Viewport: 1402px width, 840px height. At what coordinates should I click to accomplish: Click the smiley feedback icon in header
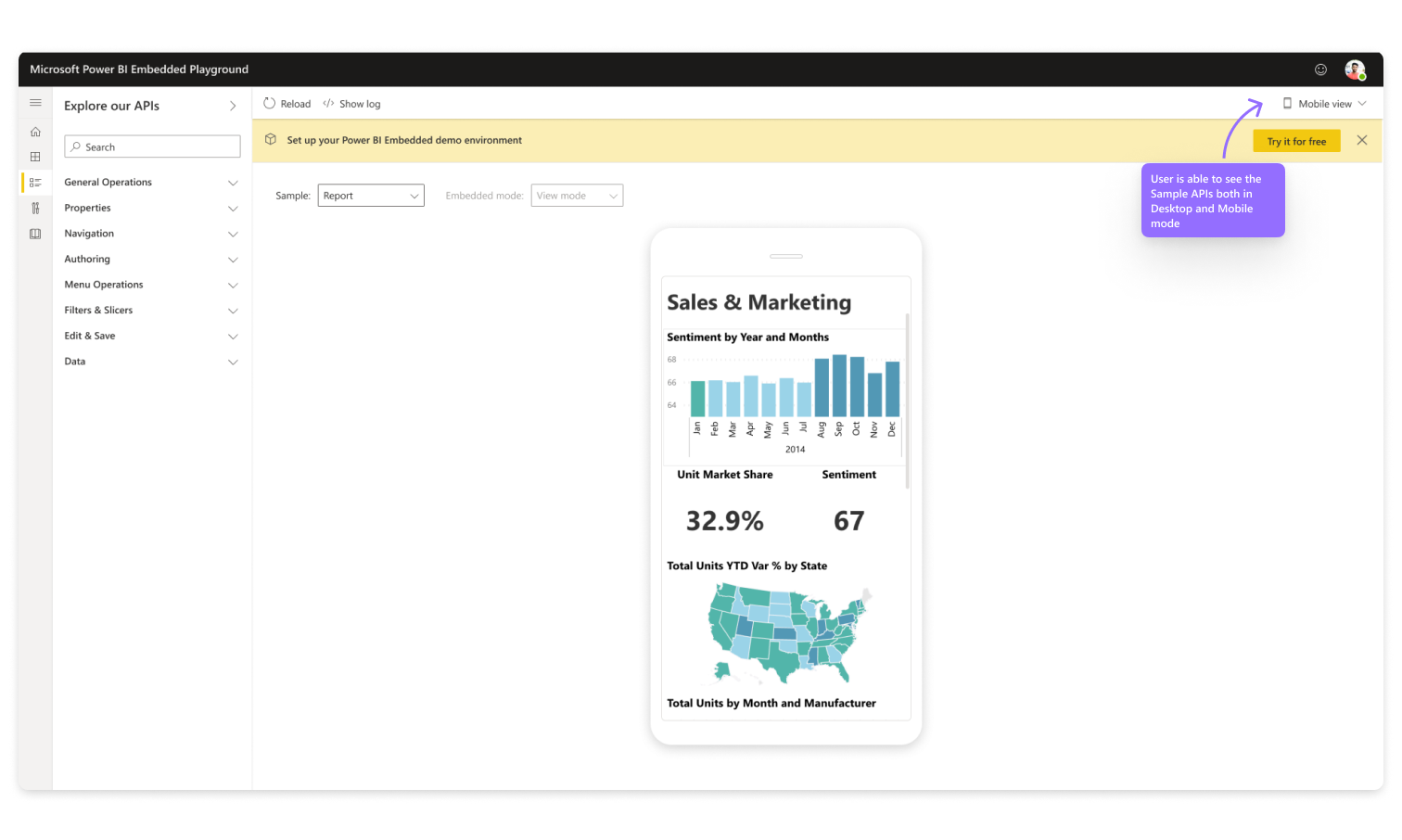tap(1320, 70)
